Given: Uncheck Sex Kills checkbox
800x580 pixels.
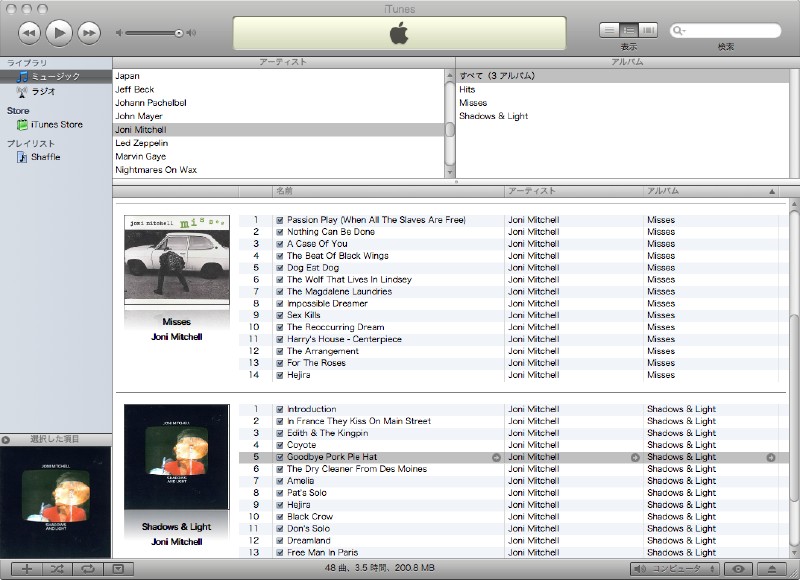Looking at the screenshot, I should (x=280, y=316).
